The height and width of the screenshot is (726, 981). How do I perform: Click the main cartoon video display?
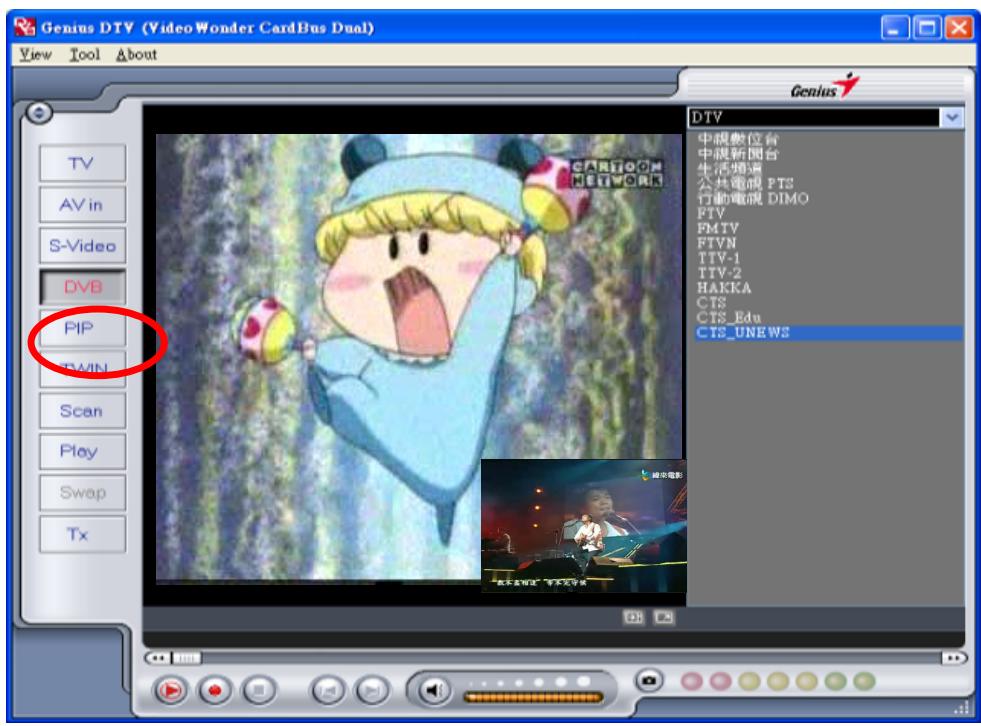(418, 359)
